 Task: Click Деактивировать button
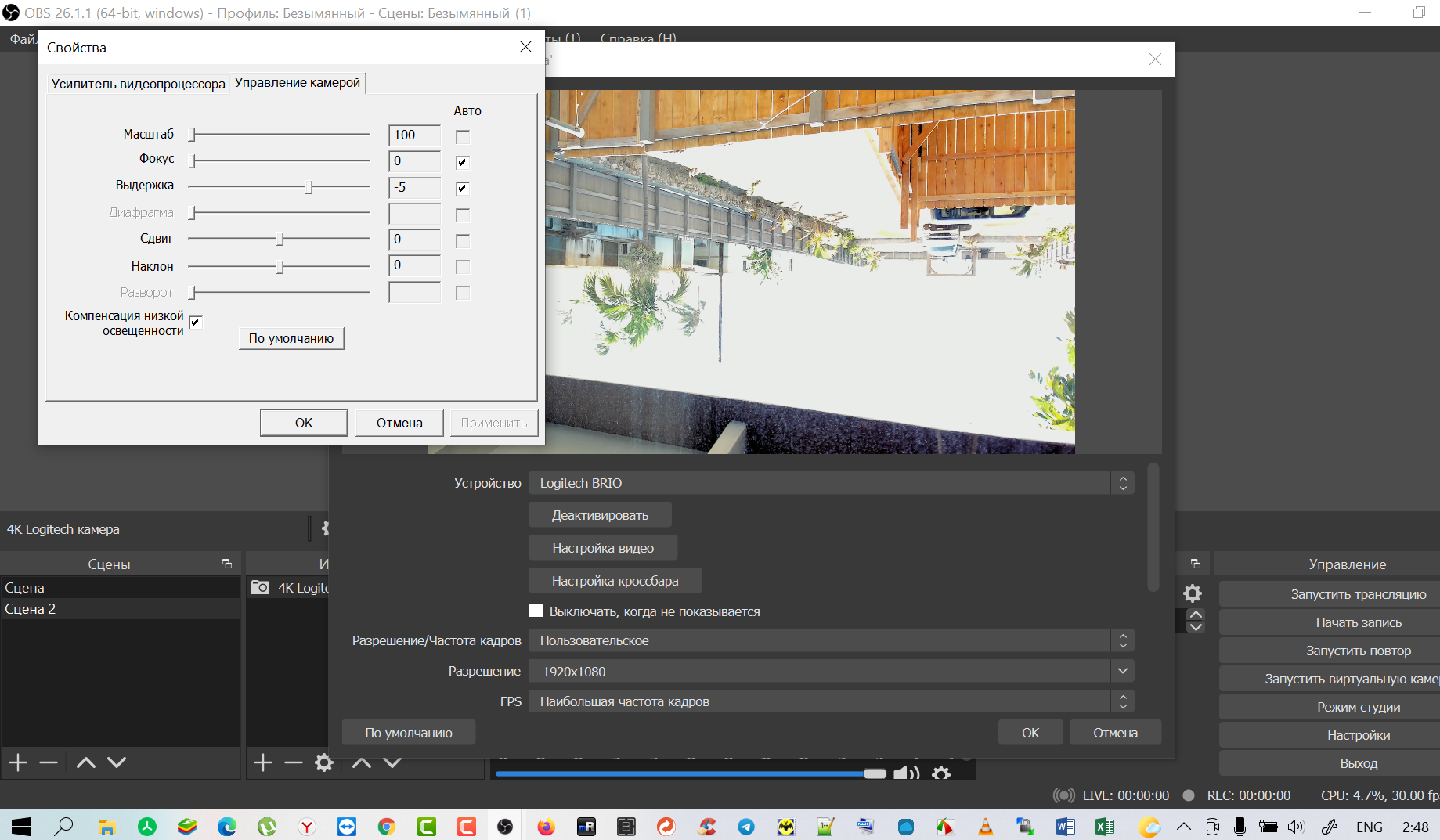(x=600, y=515)
